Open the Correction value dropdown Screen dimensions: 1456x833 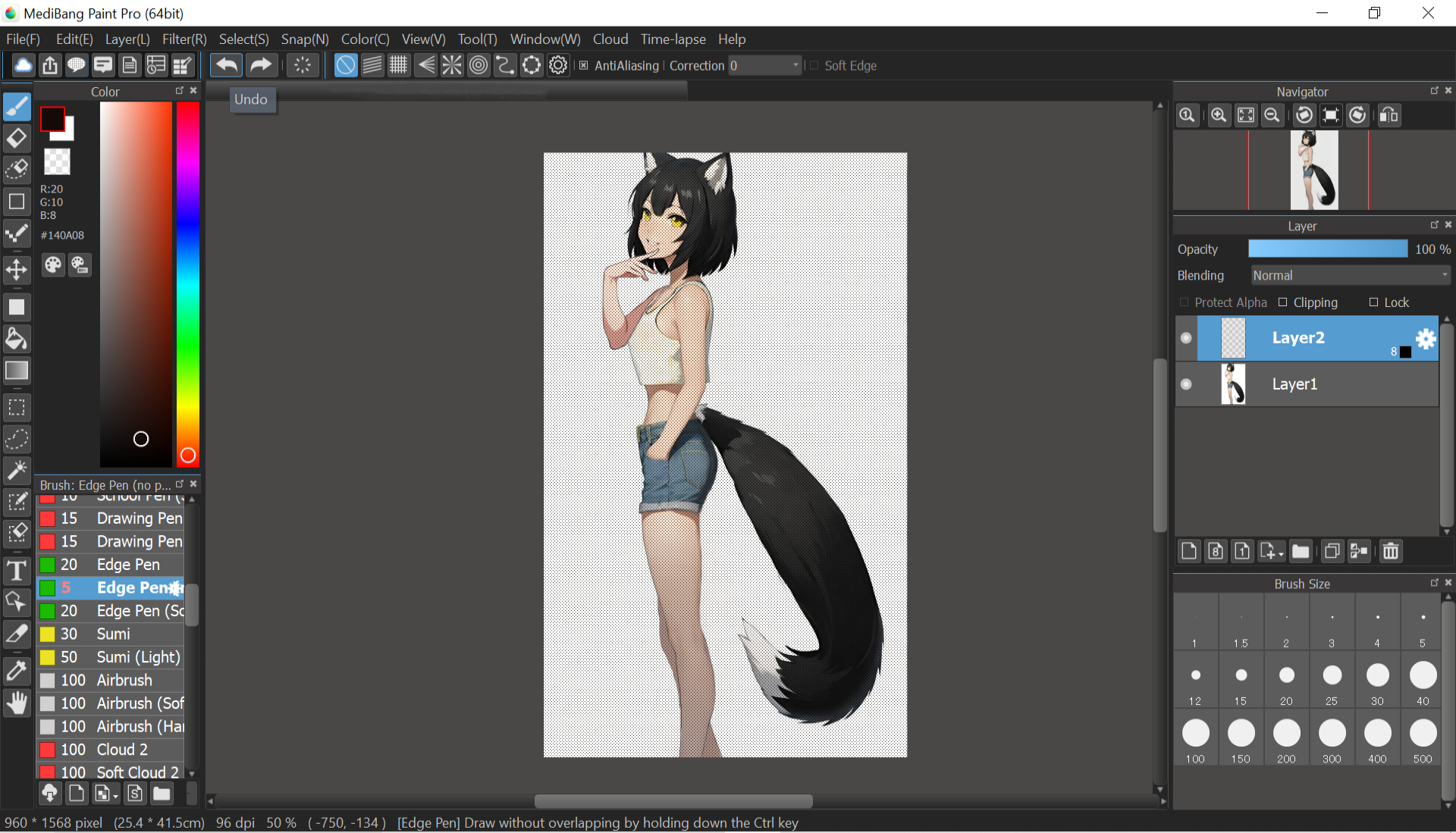[x=795, y=66]
